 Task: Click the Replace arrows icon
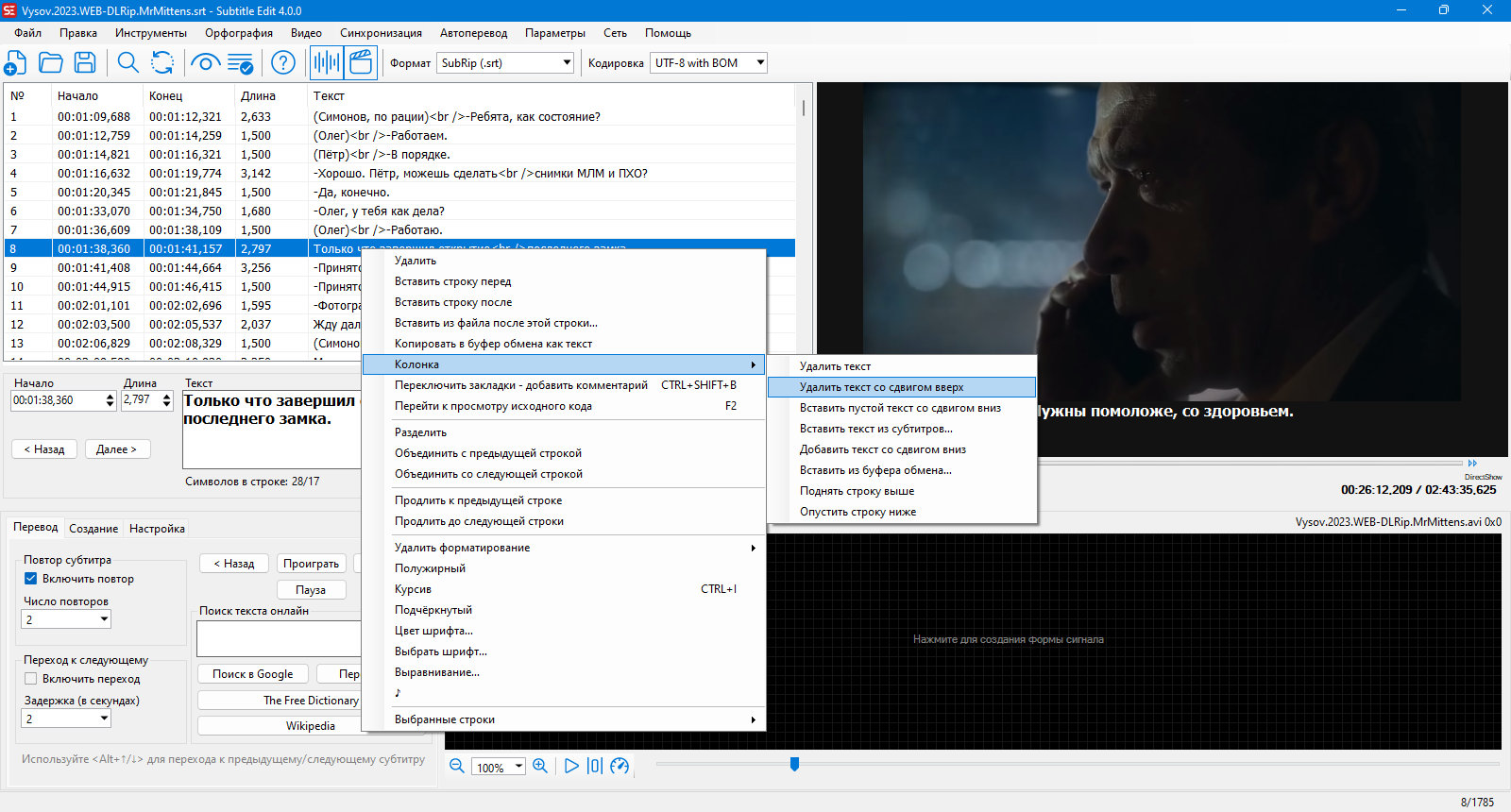click(x=162, y=63)
